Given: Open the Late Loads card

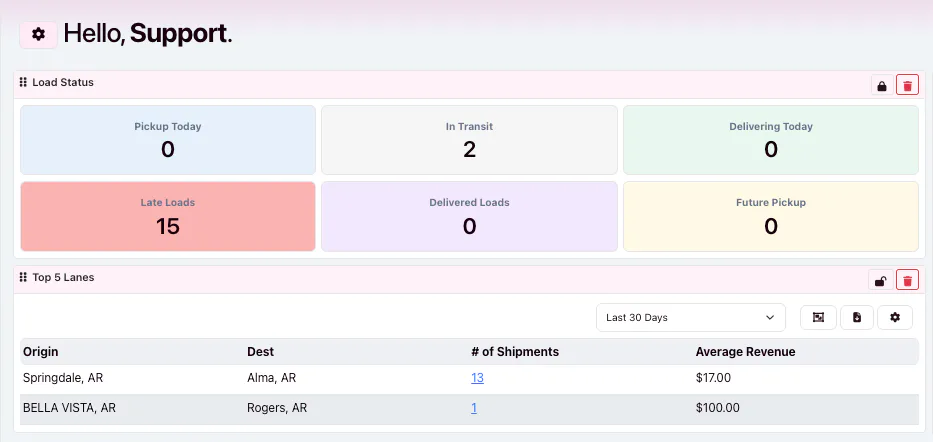Looking at the screenshot, I should click(168, 217).
